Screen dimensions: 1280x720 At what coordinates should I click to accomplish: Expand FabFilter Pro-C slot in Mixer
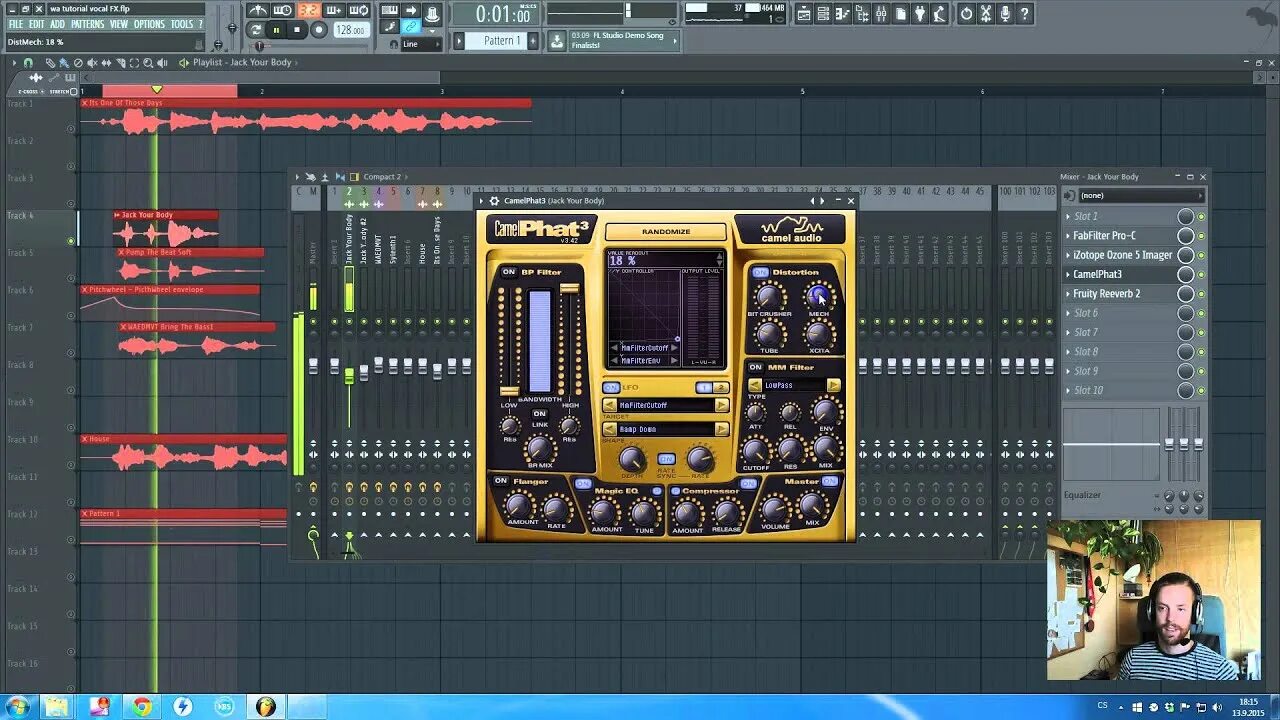(1068, 236)
